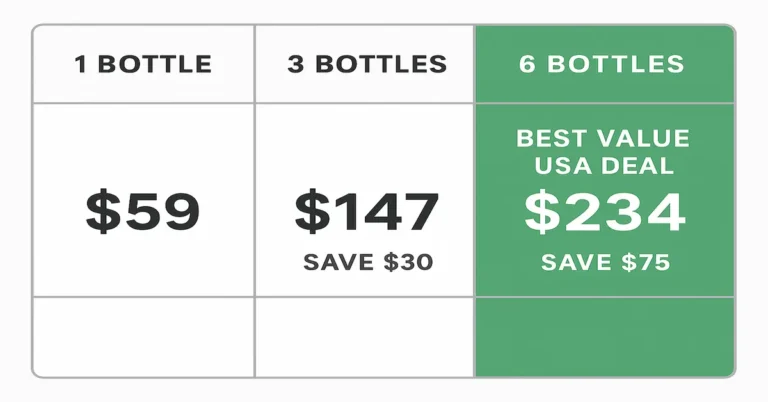
Task: Click the $59 price
Action: tap(143, 212)
